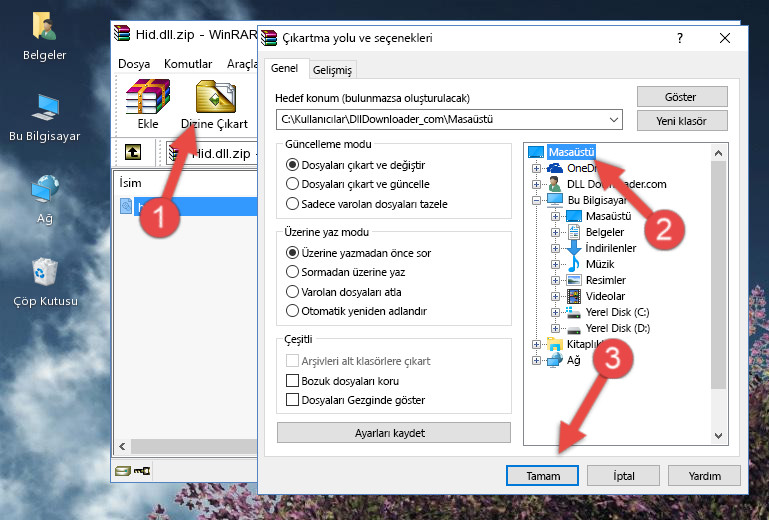Screen dimensions: 769x520
Task: Select Sormadan üzerine yaz option
Action: coord(292,272)
